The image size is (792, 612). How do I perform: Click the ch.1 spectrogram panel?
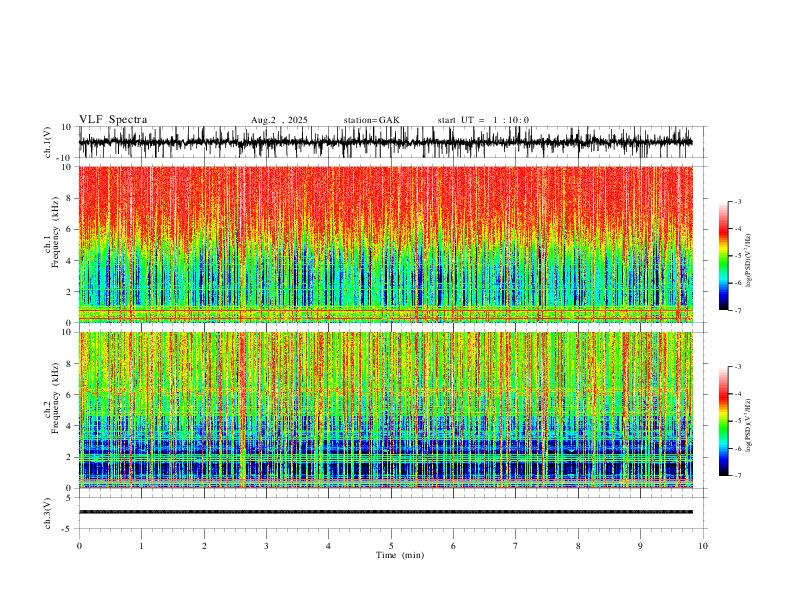[385, 244]
